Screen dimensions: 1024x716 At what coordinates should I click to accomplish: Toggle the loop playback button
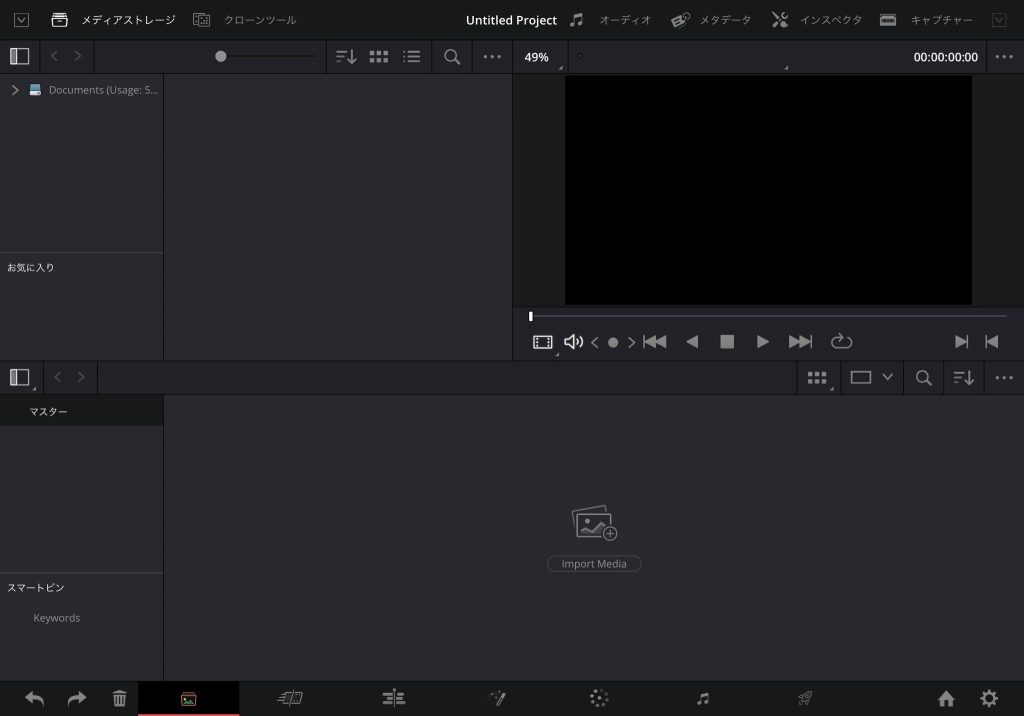pos(841,342)
